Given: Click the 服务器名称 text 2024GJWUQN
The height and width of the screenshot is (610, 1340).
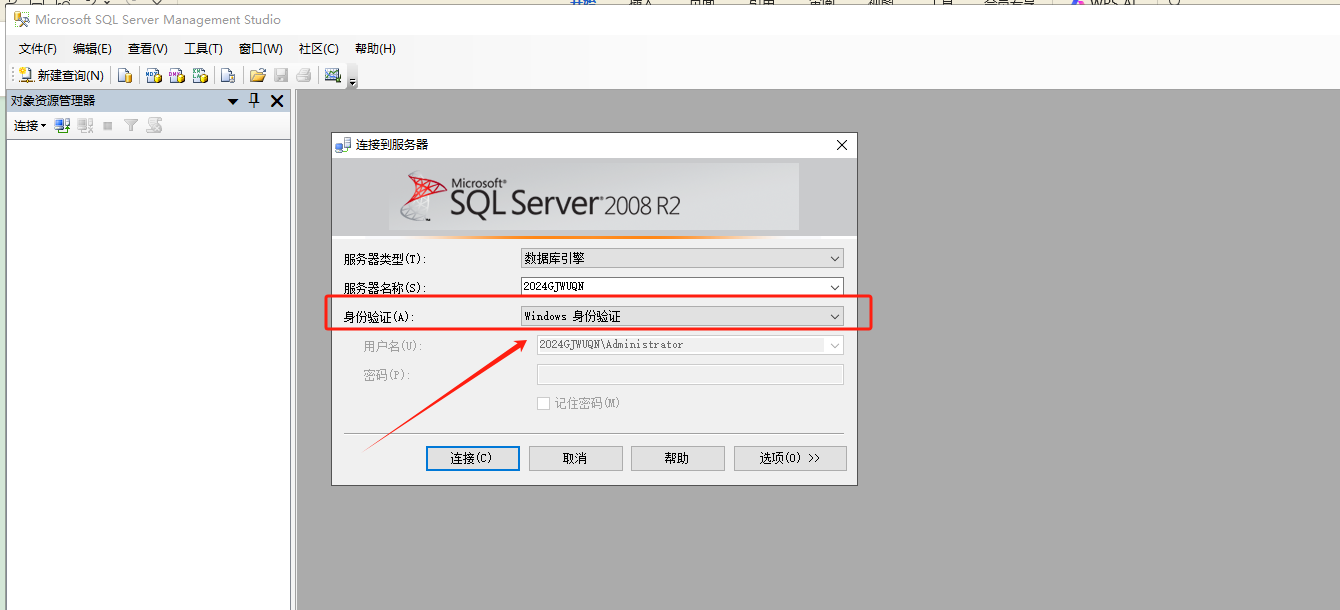Looking at the screenshot, I should coord(553,287).
